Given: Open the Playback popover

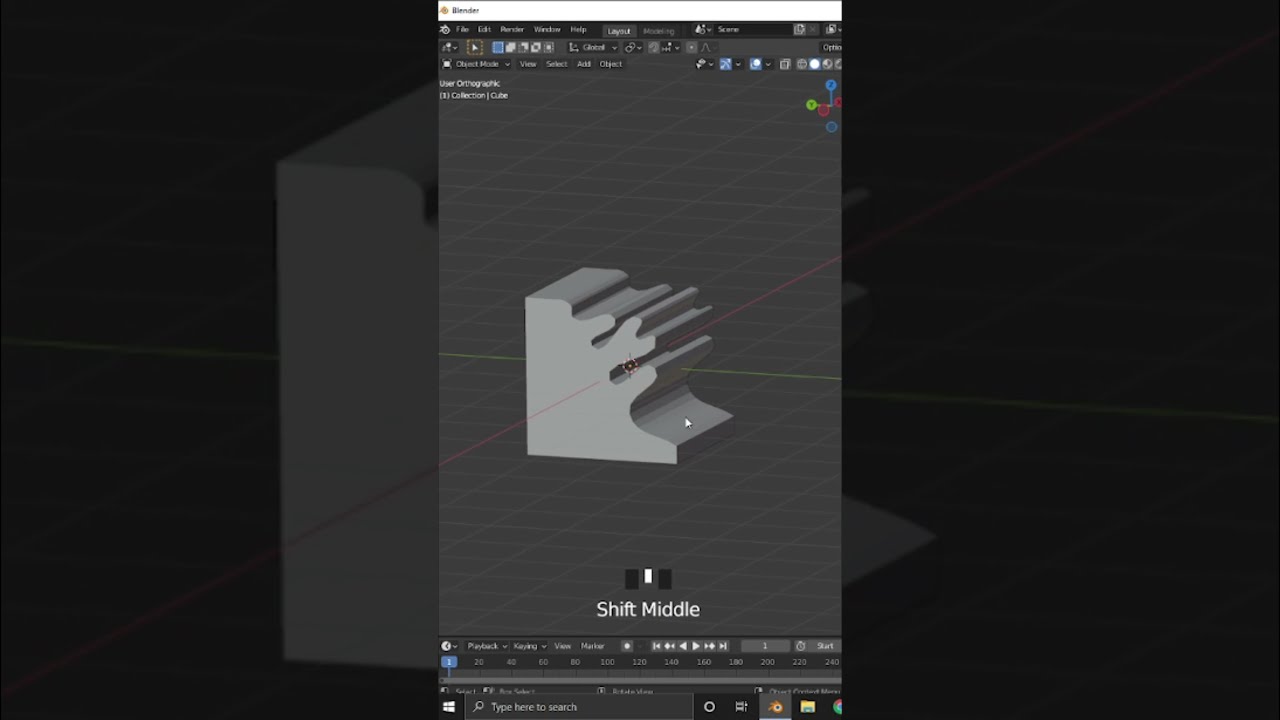Looking at the screenshot, I should click(487, 646).
